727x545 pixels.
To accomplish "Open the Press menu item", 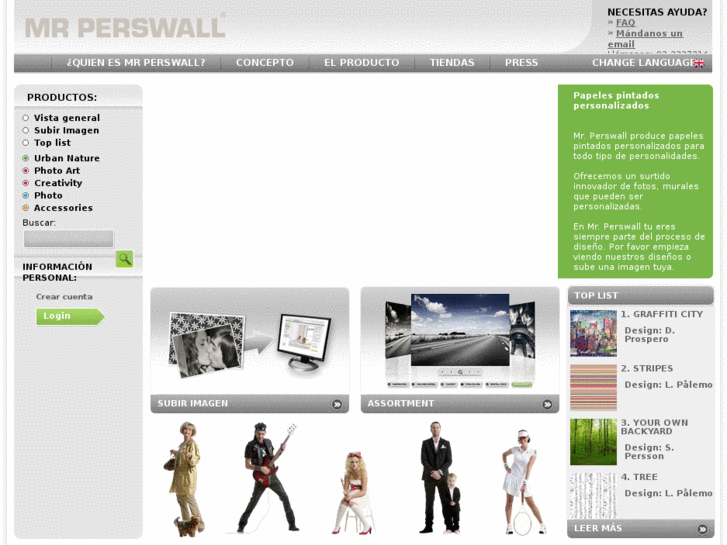I will click(522, 63).
